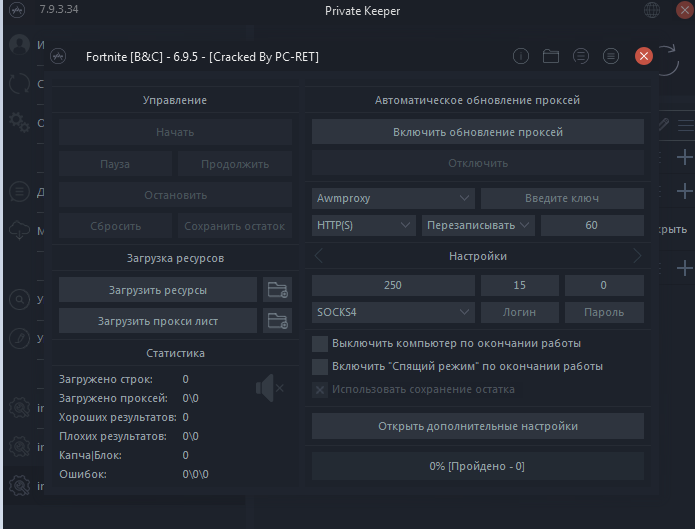Image resolution: width=695 pixels, height=529 pixels.
Task: Click the Сбросить button
Action: (115, 226)
